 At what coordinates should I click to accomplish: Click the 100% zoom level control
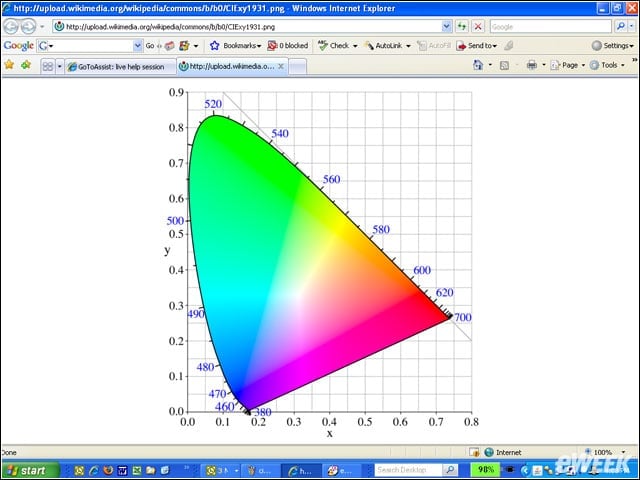604,452
